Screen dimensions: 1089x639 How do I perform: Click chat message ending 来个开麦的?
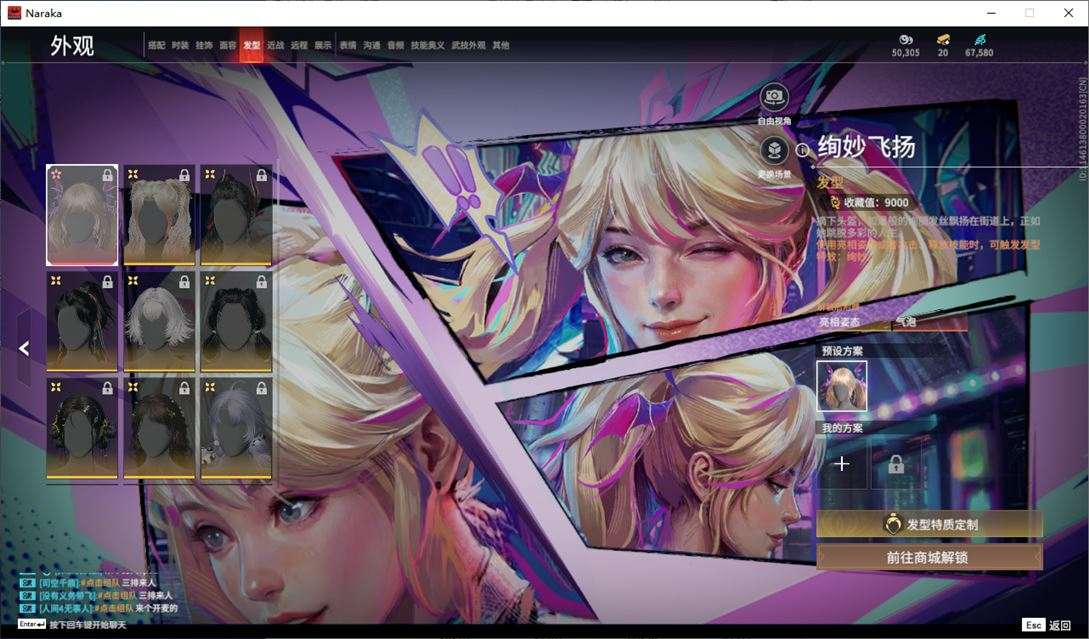pos(98,608)
